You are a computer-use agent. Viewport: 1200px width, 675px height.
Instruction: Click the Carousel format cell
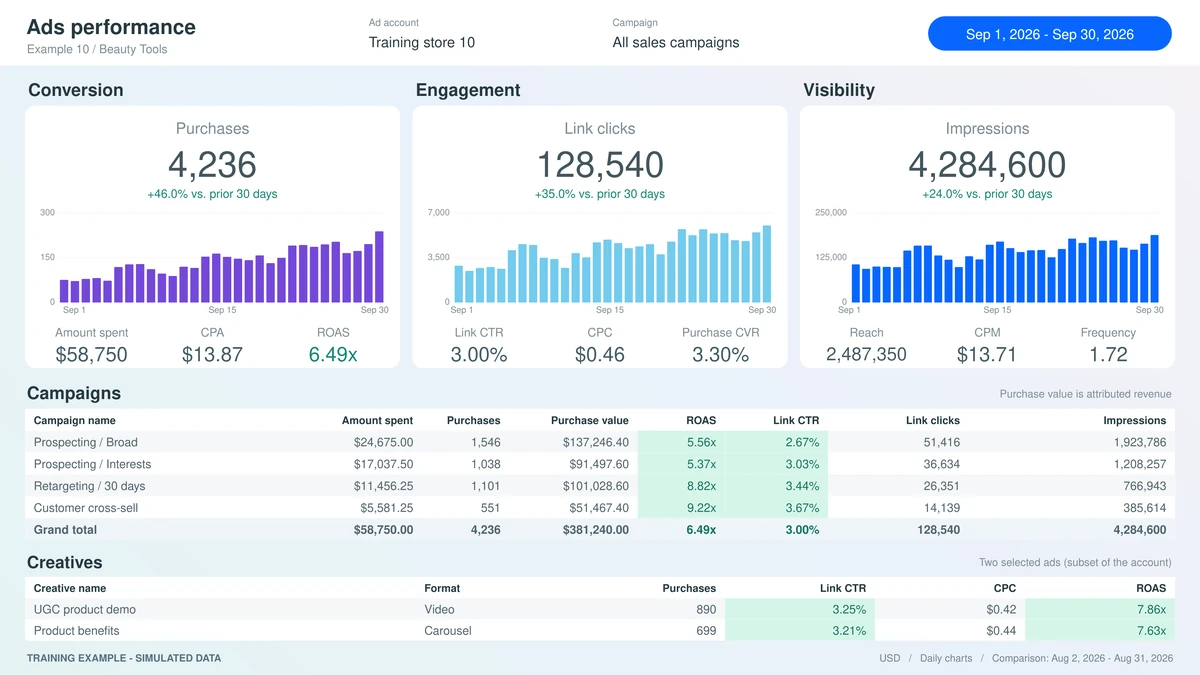coord(447,631)
